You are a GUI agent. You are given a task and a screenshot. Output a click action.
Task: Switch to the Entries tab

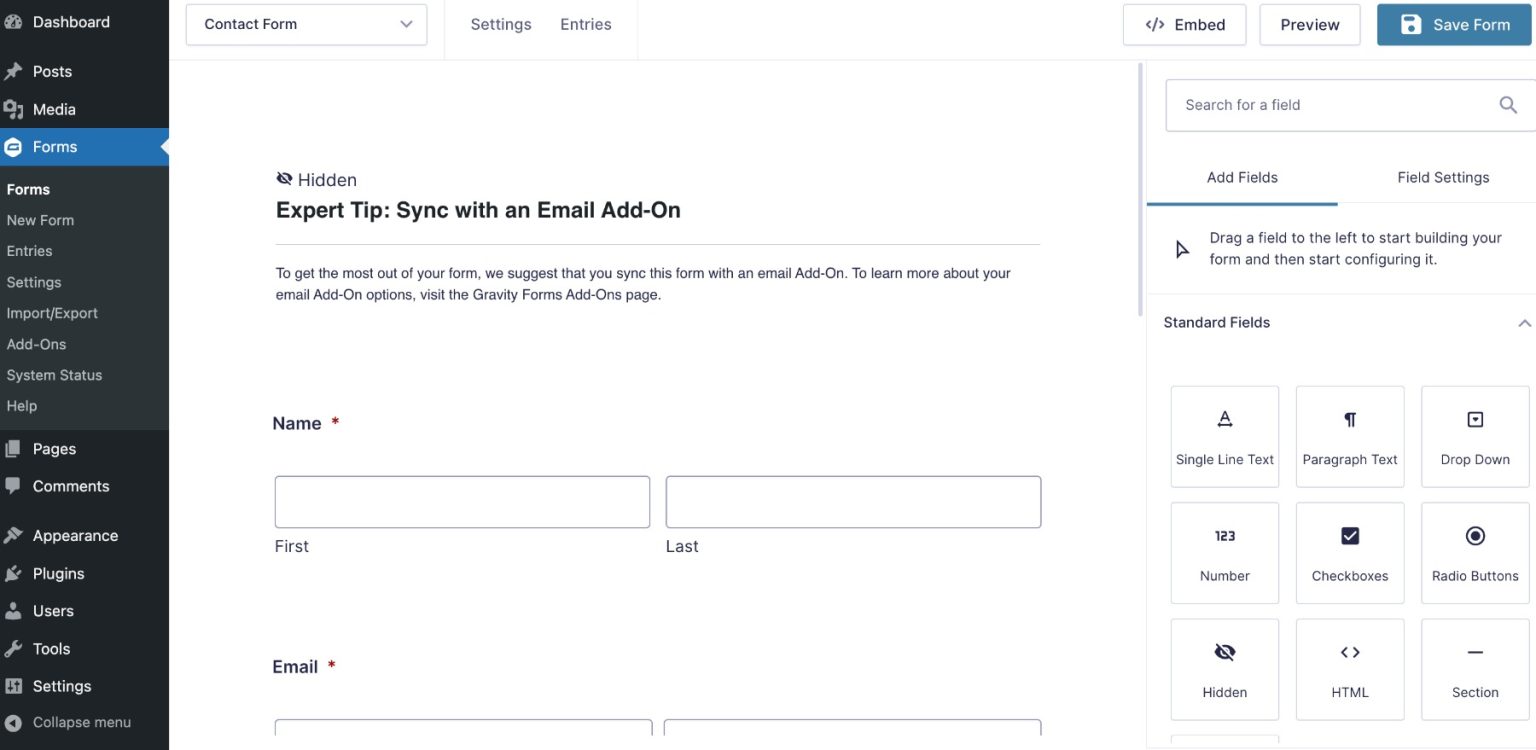(x=585, y=24)
